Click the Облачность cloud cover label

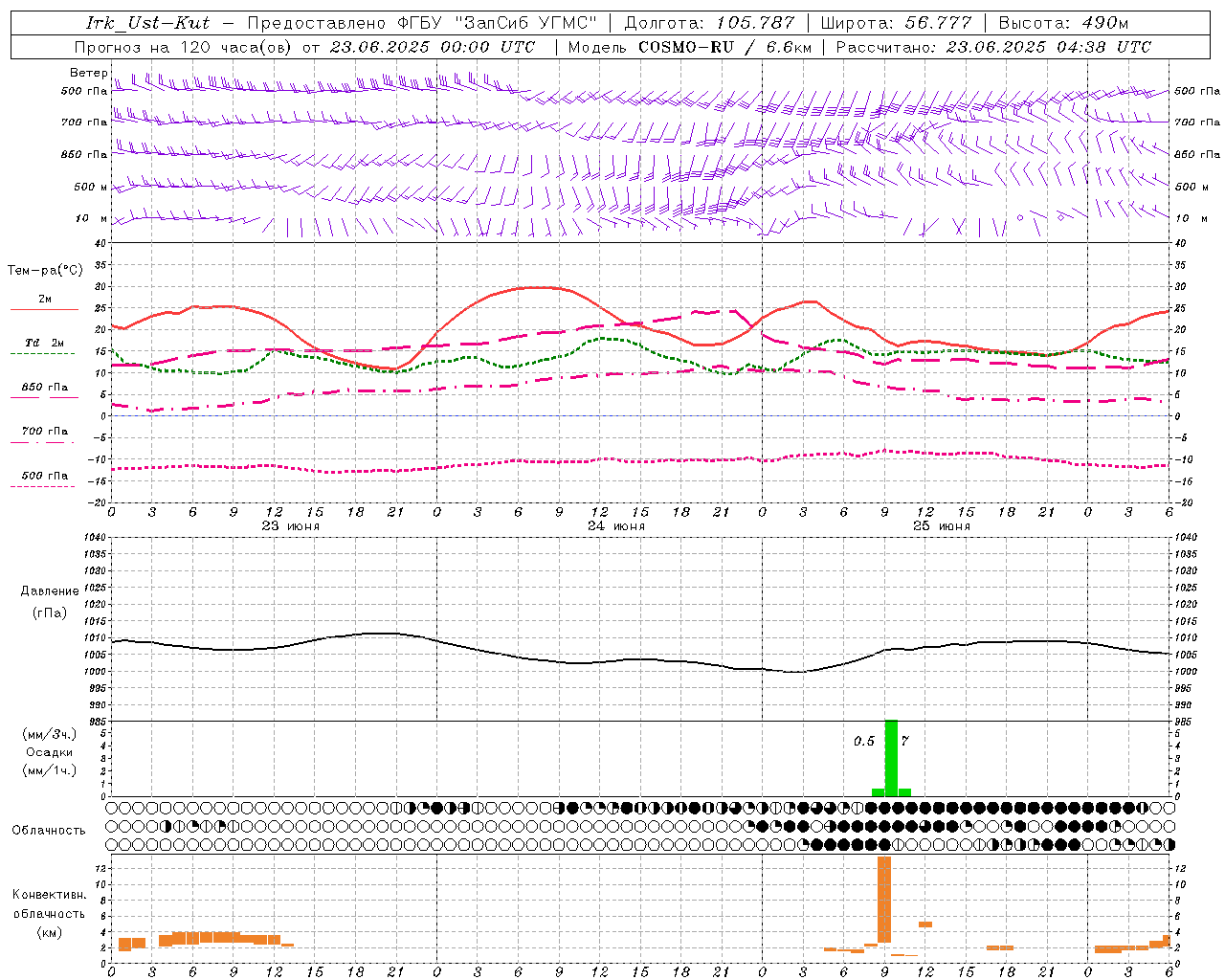point(49,831)
